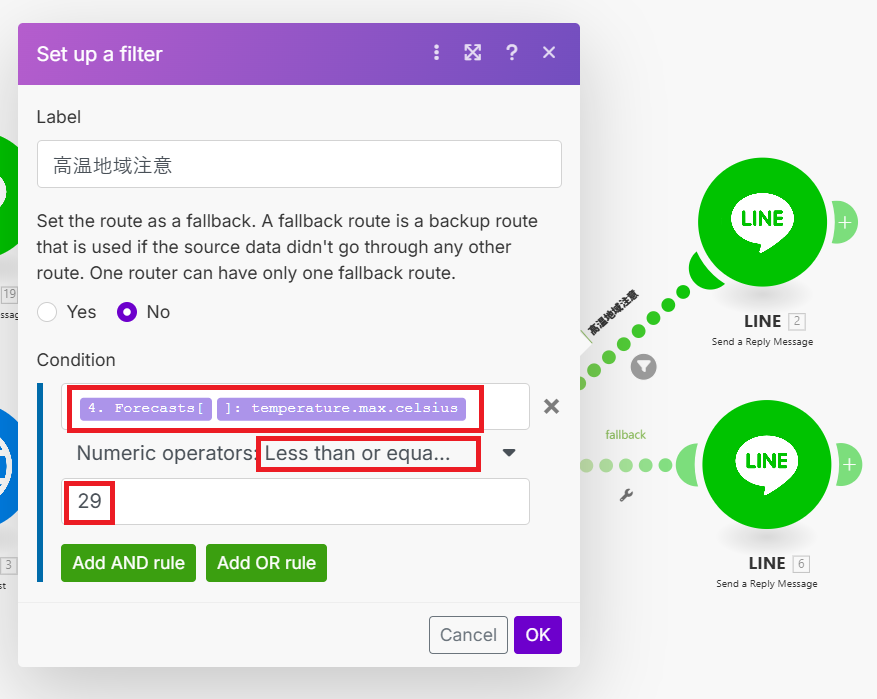Remove the condition with the X icon
Viewport: 877px width, 699px height.
[x=551, y=407]
